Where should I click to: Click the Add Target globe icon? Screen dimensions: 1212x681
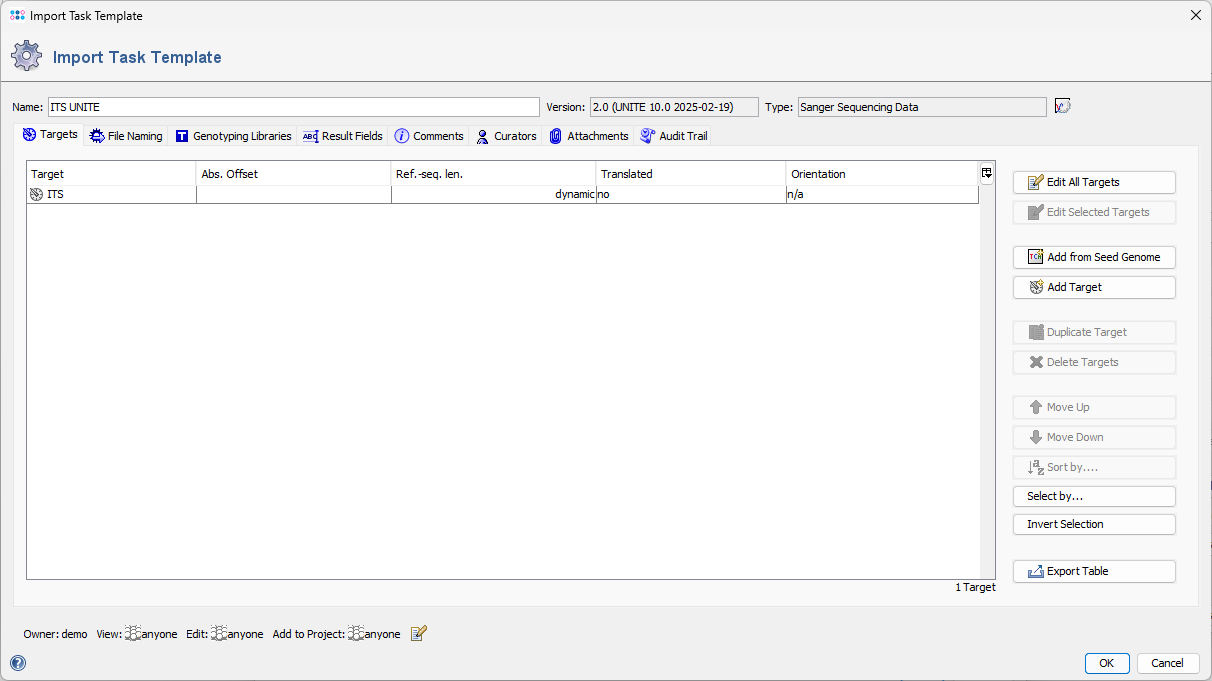tap(1037, 287)
